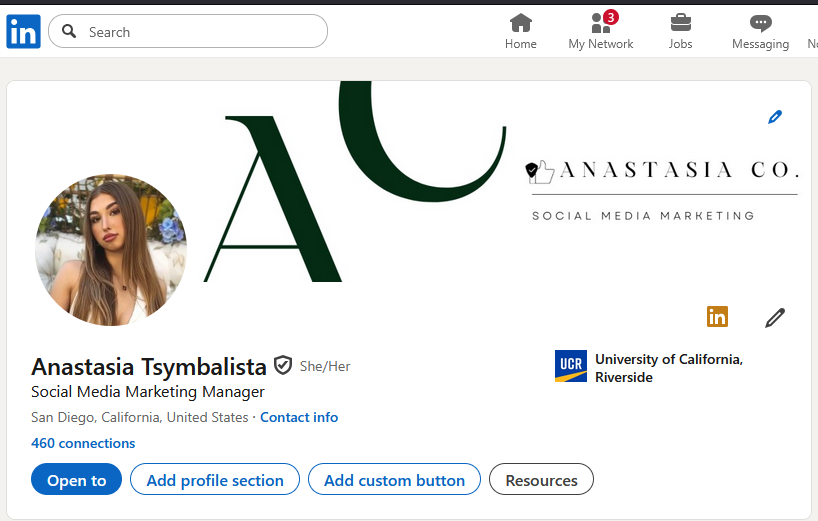The height and width of the screenshot is (521, 818).
Task: Open the profile photo of Anastasia
Action: pyautogui.click(x=111, y=250)
